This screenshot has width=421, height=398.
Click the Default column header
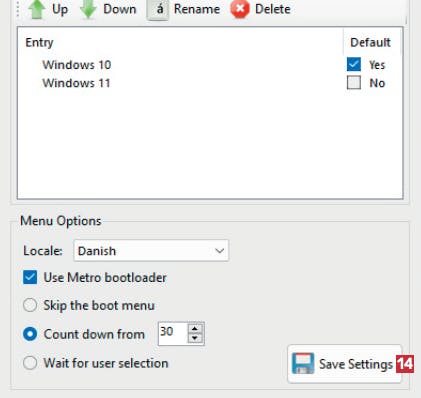(372, 42)
